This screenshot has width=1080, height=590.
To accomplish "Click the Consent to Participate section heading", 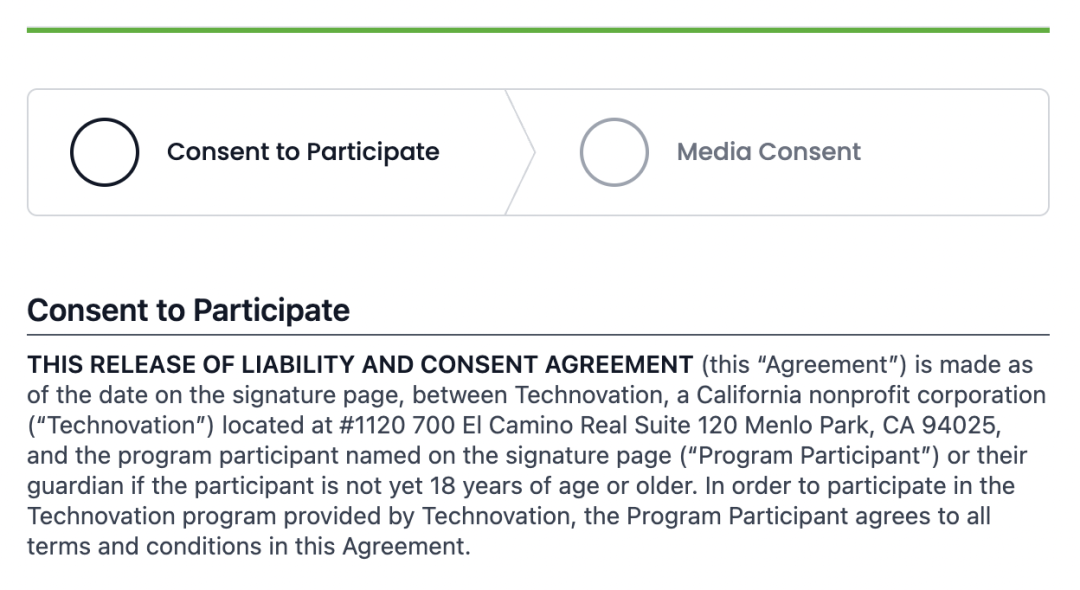I will pos(188,310).
